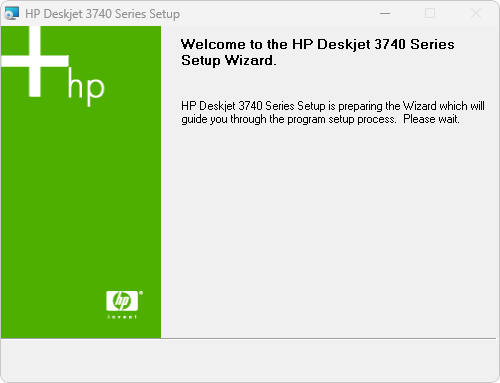Click the empty footer area beneath the separator
Screen dimensions: 500x383
coord(248,361)
